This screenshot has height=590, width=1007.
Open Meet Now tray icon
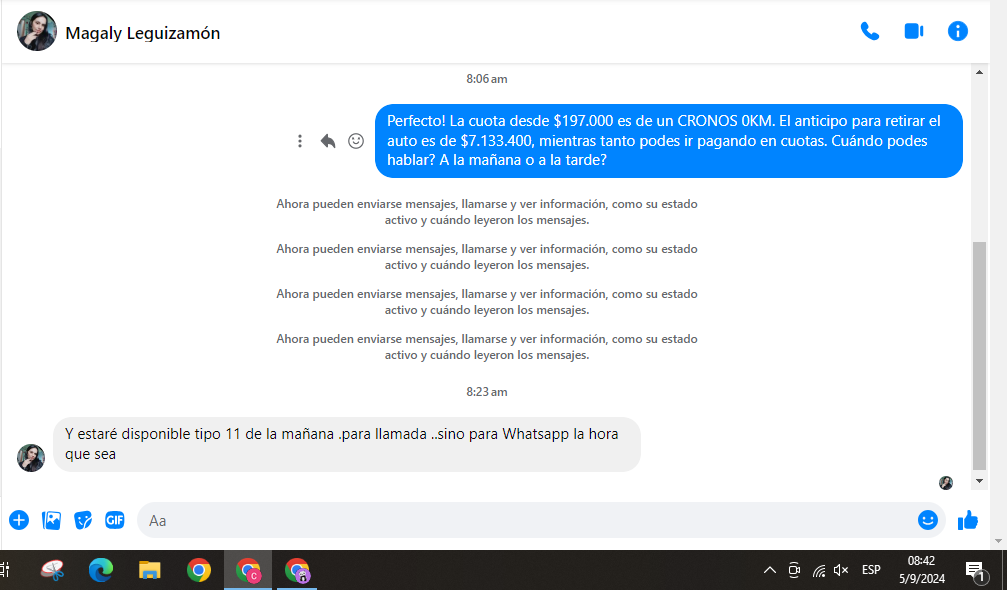click(x=794, y=570)
